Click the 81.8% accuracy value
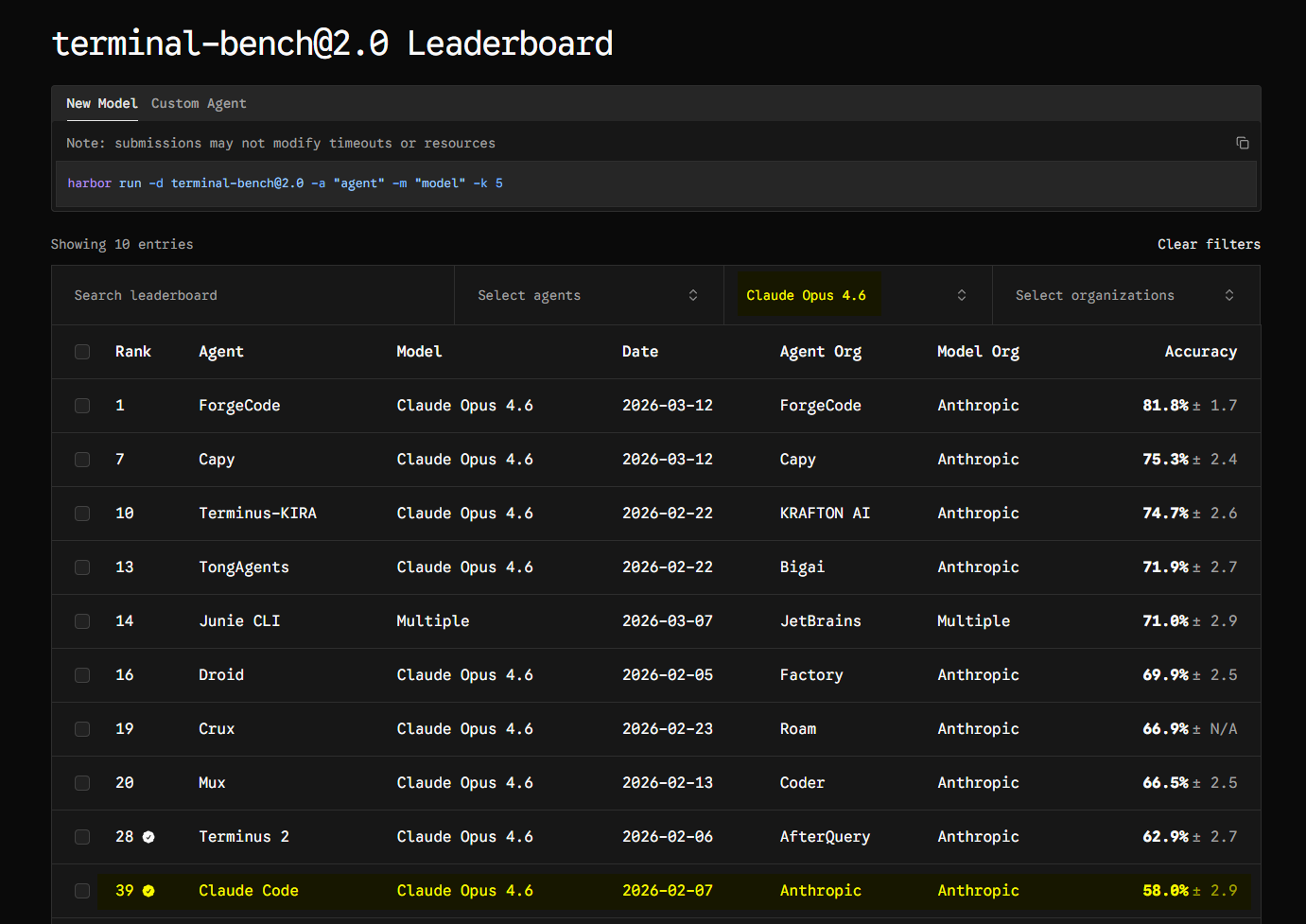This screenshot has width=1306, height=924. (x=1165, y=406)
